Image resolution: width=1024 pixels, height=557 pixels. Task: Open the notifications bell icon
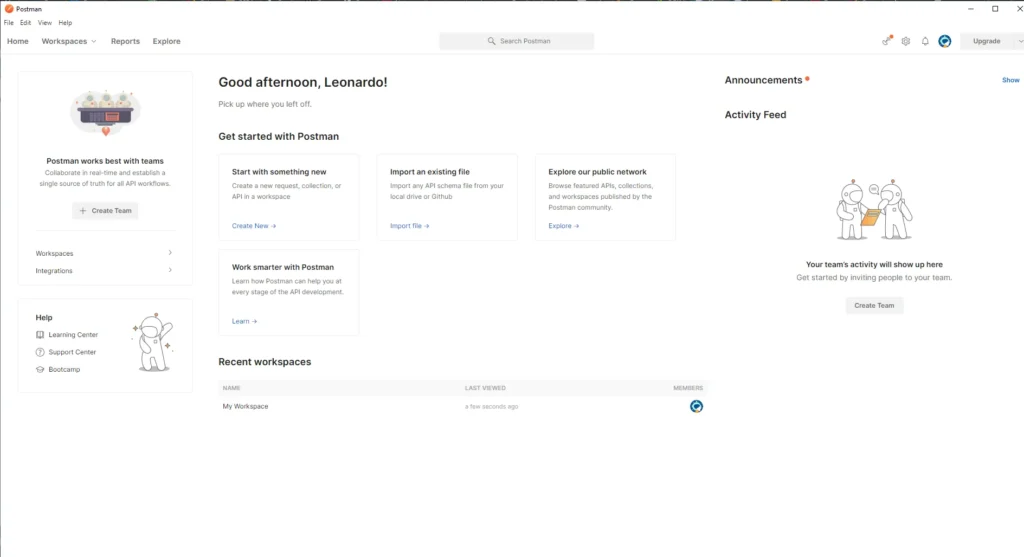click(x=925, y=41)
